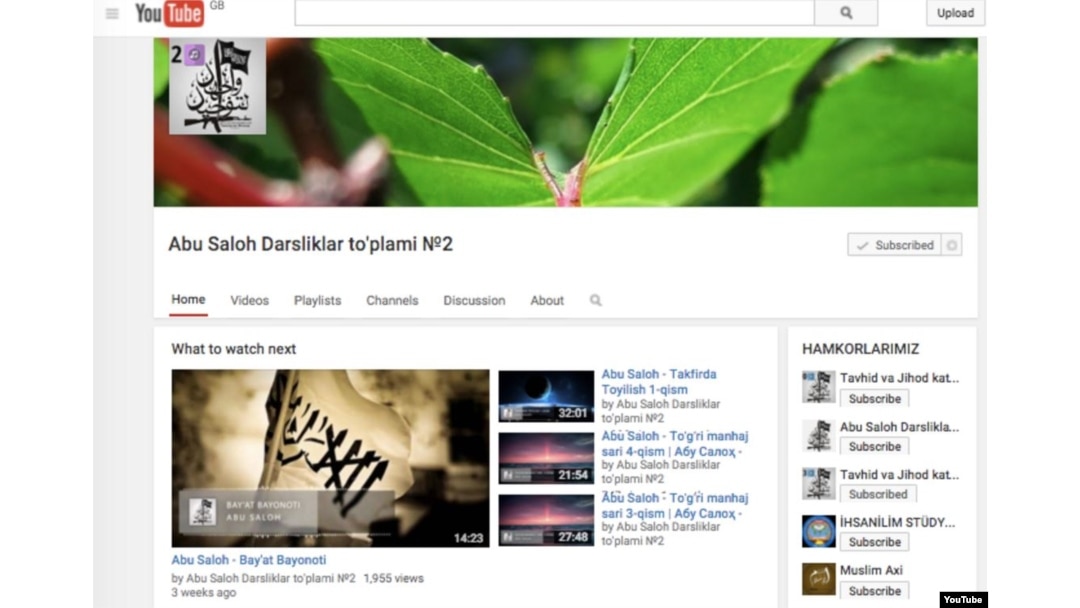The height and width of the screenshot is (608, 1080).
Task: Open Muslim Axi channel icon
Action: click(818, 579)
